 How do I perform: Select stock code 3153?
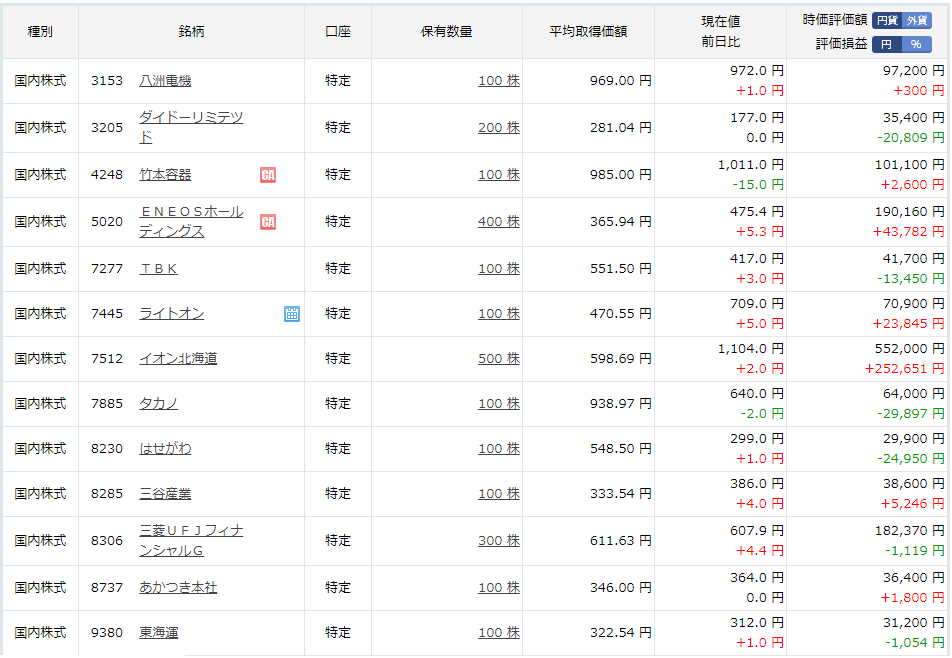coord(107,80)
